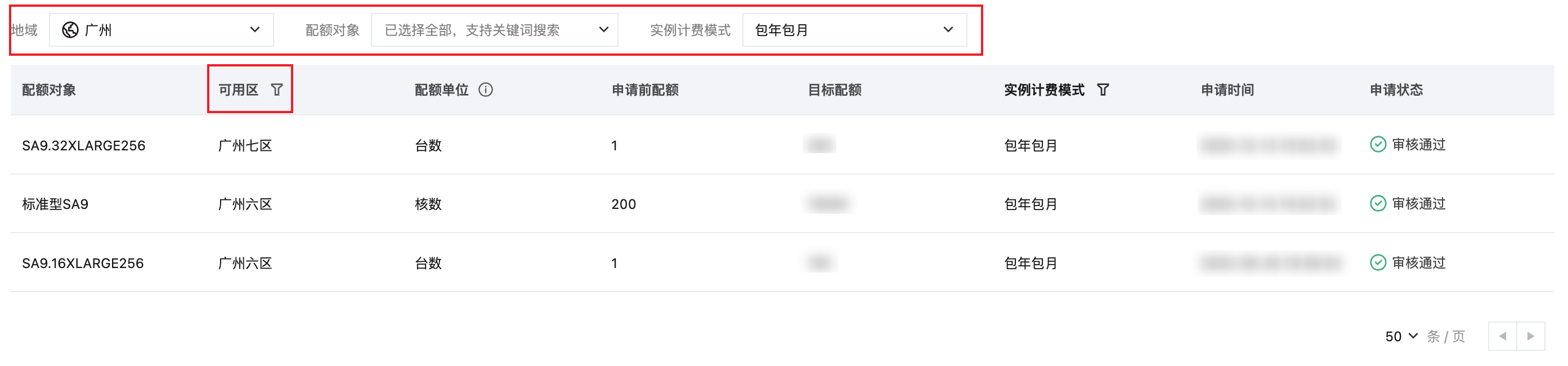Viewport: 1568px width, 366px height.
Task: Click the 配额对象 column header
Action: coord(49,90)
